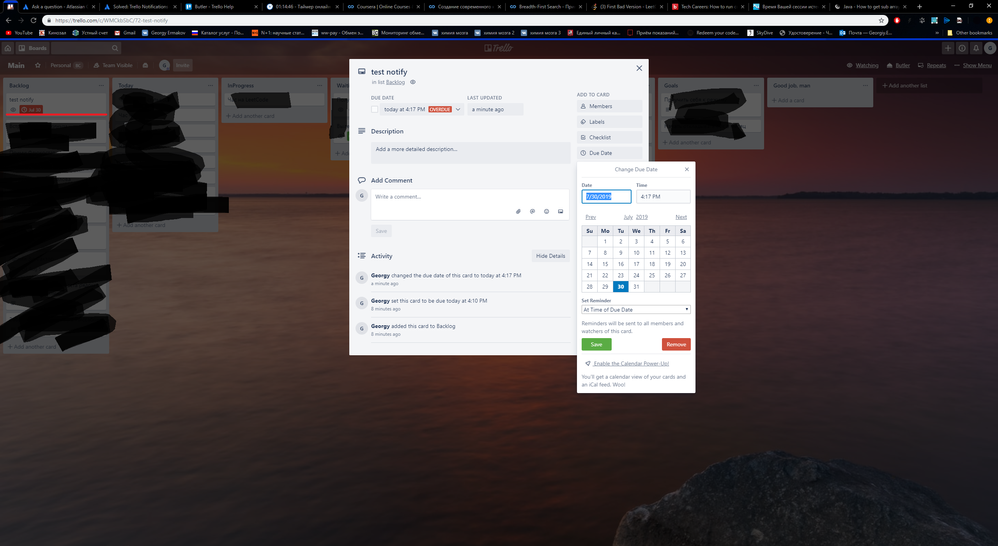Open the Labels option in Add to Card
The height and width of the screenshot is (546, 998).
coord(609,122)
